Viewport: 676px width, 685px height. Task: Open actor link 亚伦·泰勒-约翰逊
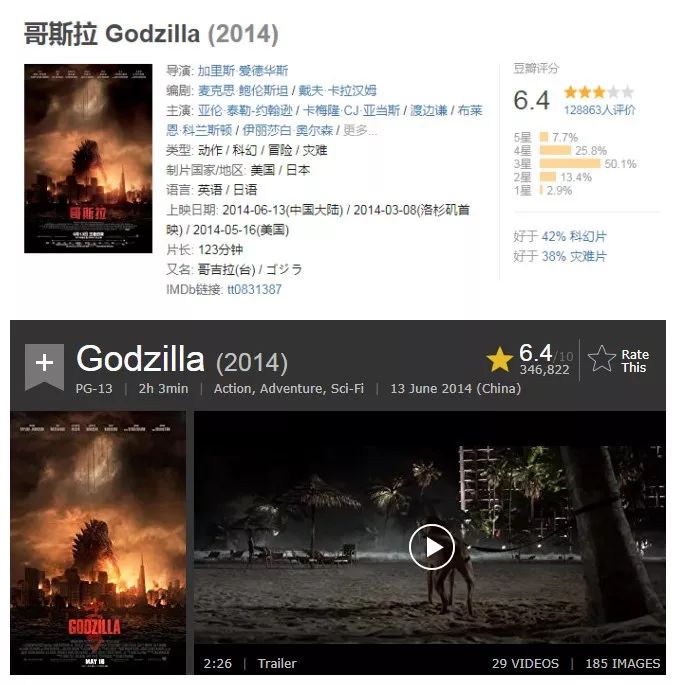(245, 111)
